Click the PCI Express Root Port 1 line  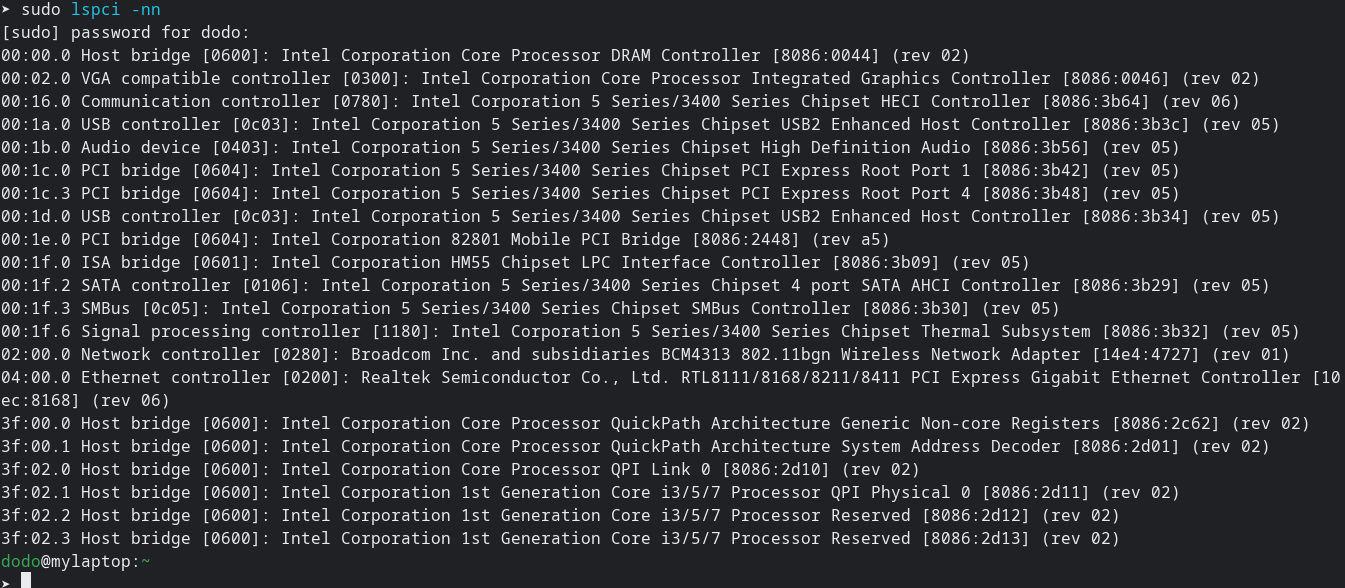590,170
